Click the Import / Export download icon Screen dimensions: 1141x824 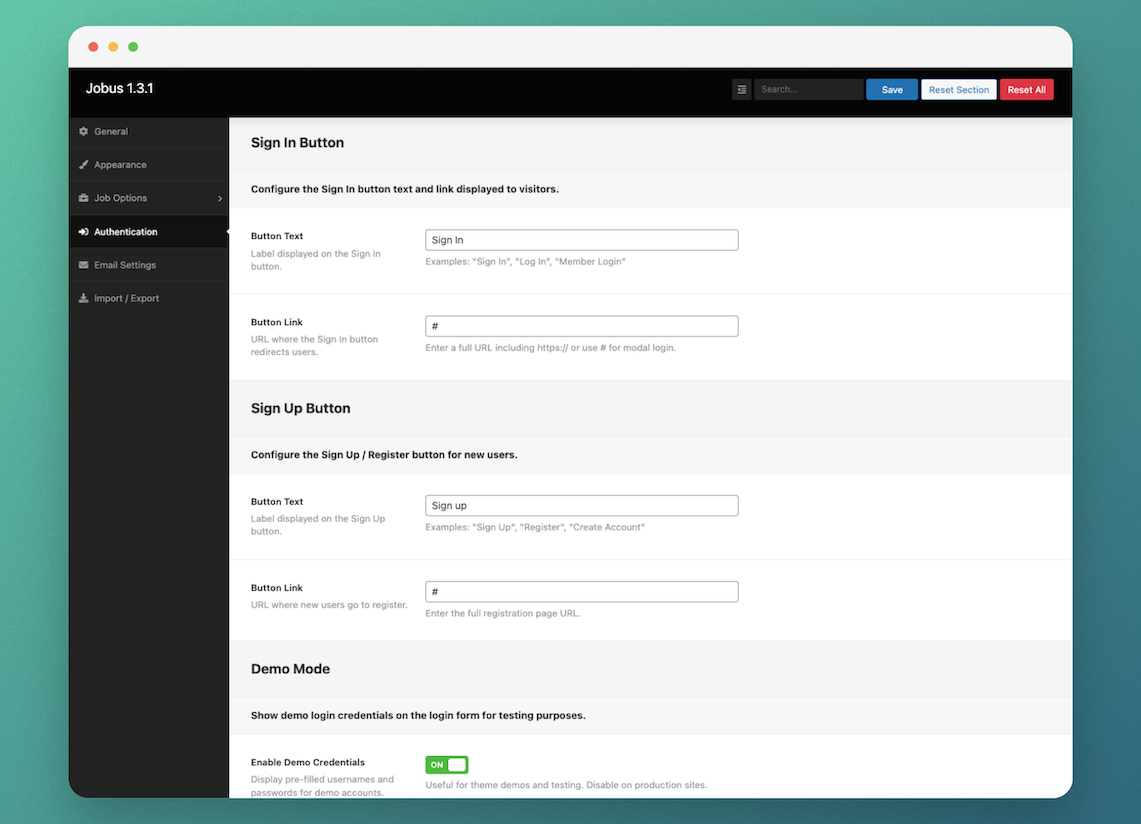pyautogui.click(x=83, y=298)
